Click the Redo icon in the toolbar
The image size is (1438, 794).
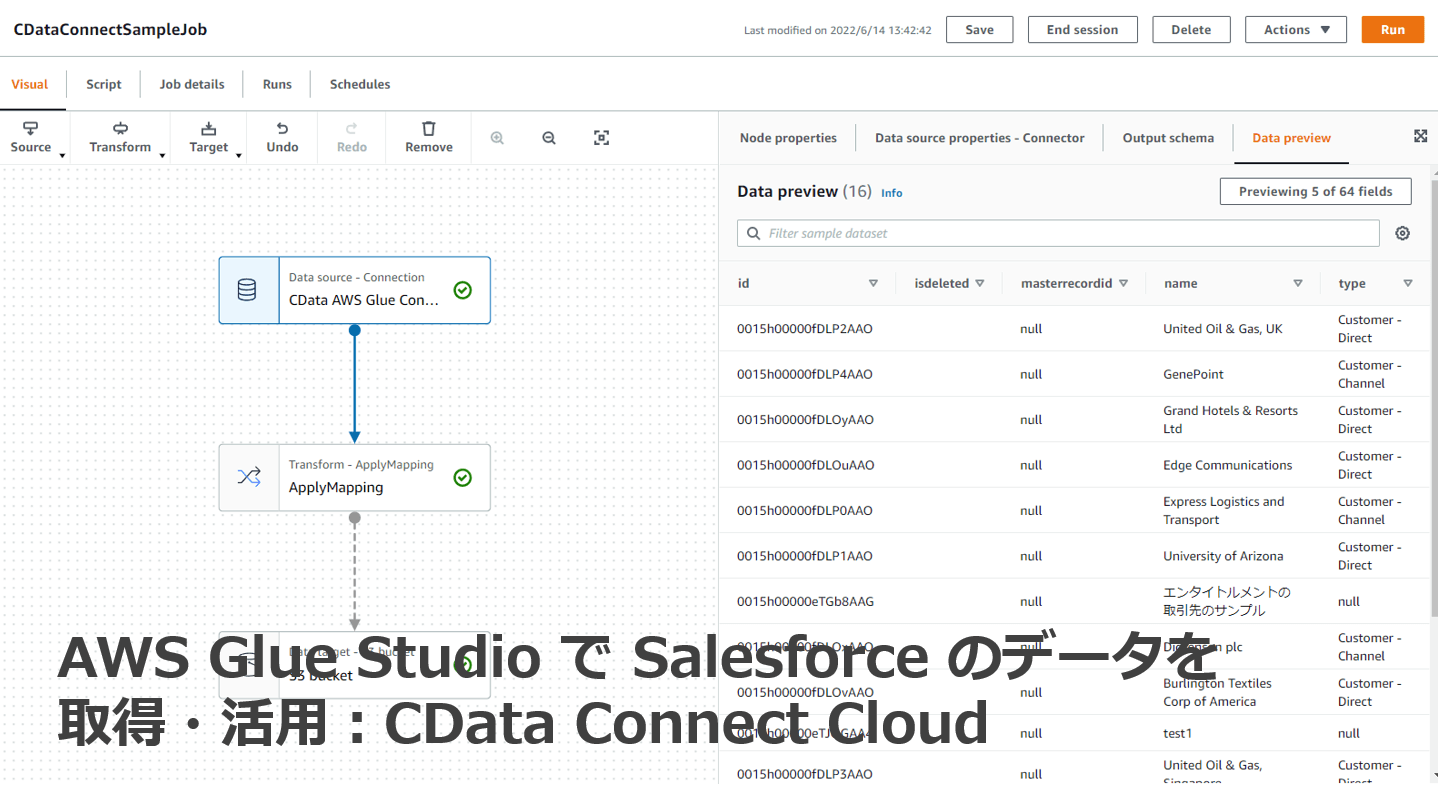click(351, 137)
